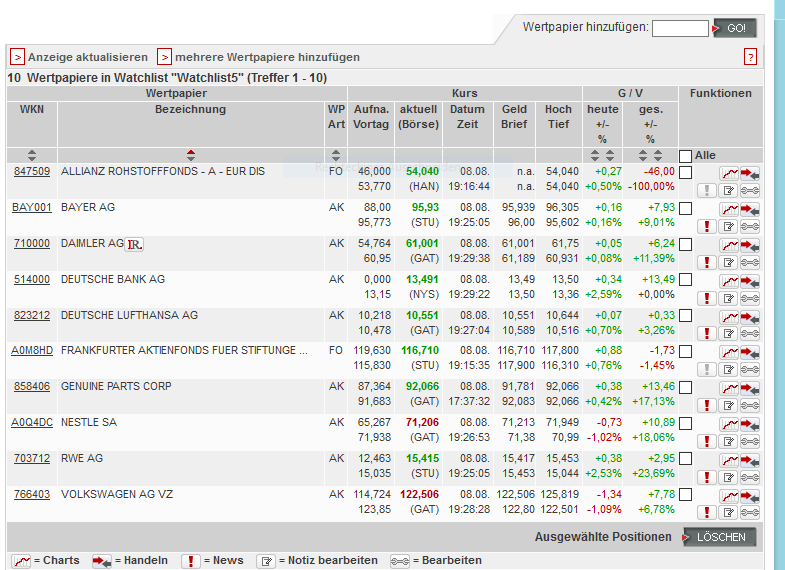This screenshot has width=785, height=570.
Task: Click trade icon in BAYER AG row
Action: coord(750,209)
